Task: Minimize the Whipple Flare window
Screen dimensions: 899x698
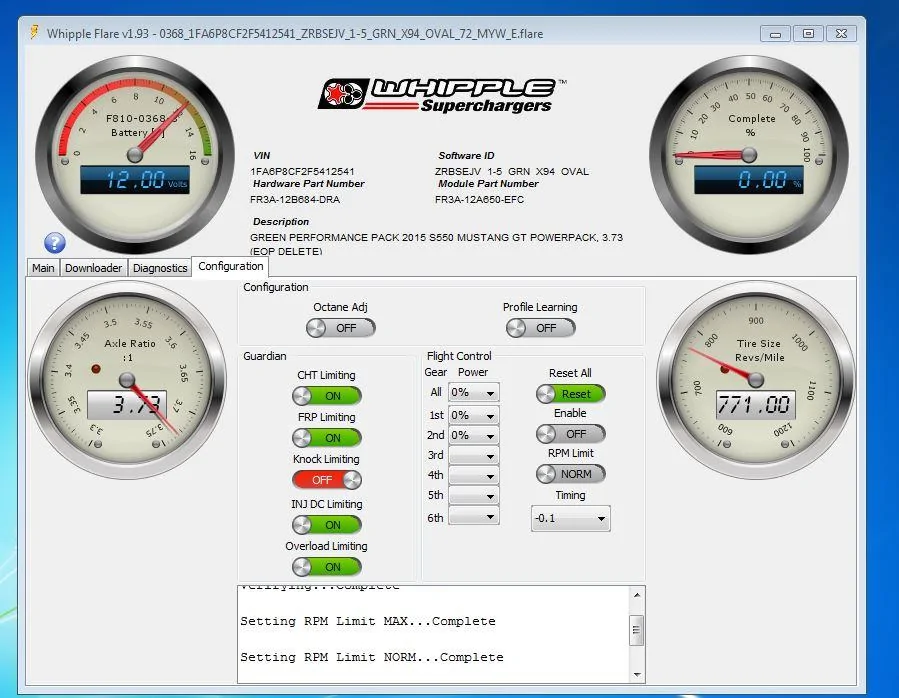Action: click(775, 34)
